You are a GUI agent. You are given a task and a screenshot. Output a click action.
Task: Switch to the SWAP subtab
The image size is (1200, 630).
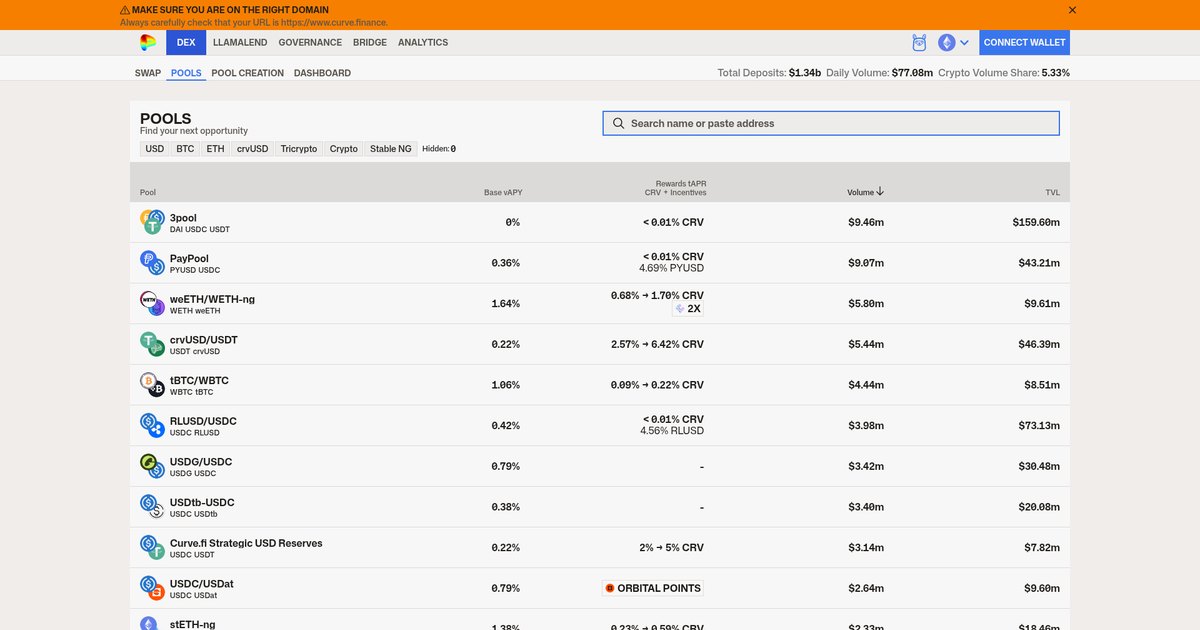click(x=148, y=73)
